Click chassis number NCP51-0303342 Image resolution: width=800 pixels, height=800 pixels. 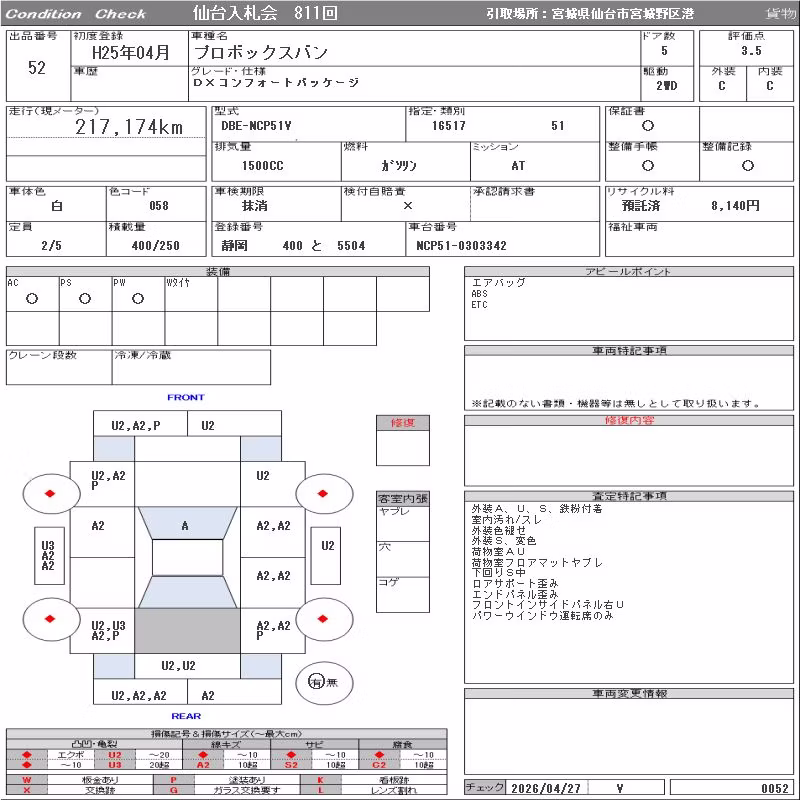461,245
